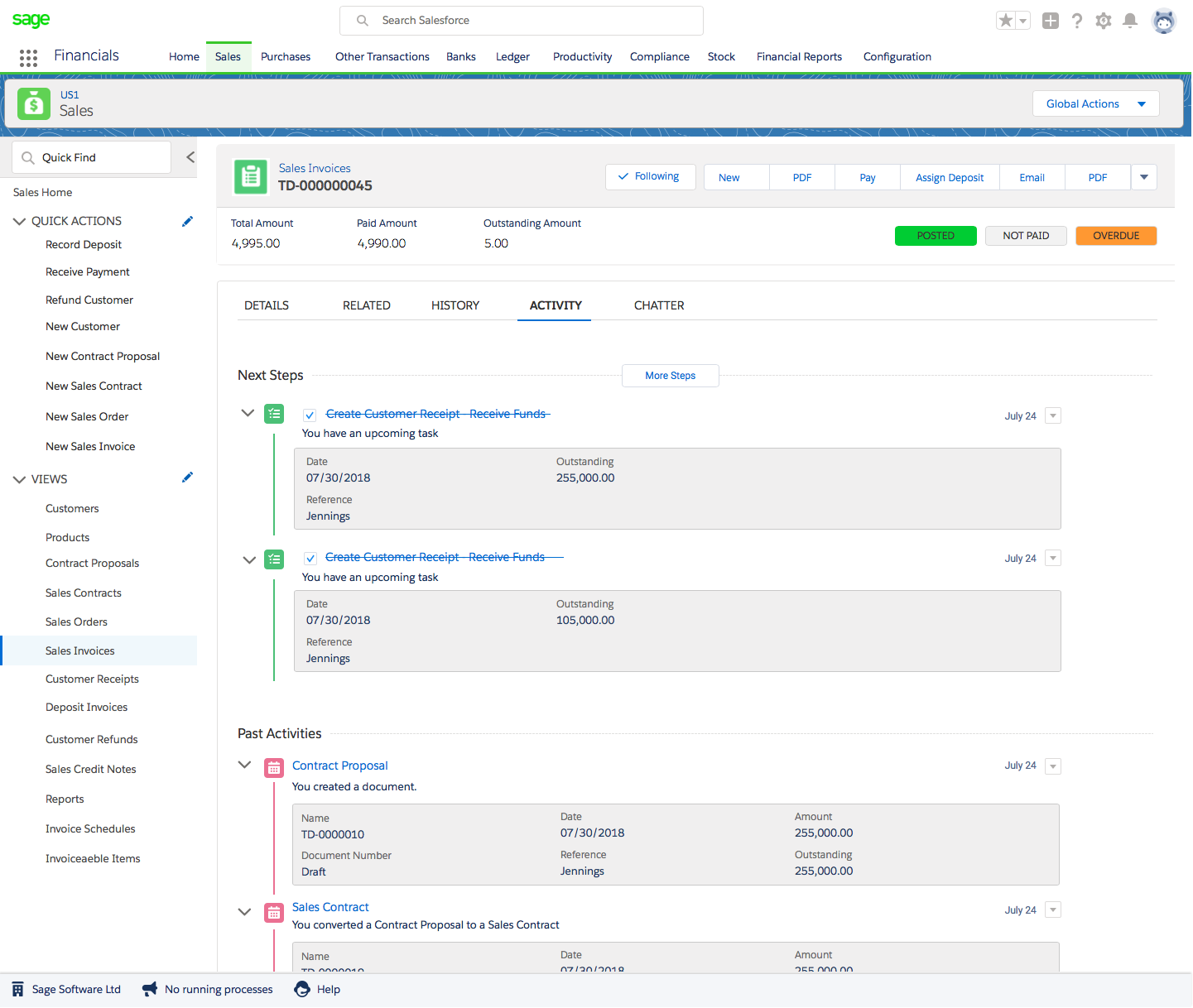Collapse the Contract Proposal activity
1193x1008 pixels.
click(x=244, y=765)
